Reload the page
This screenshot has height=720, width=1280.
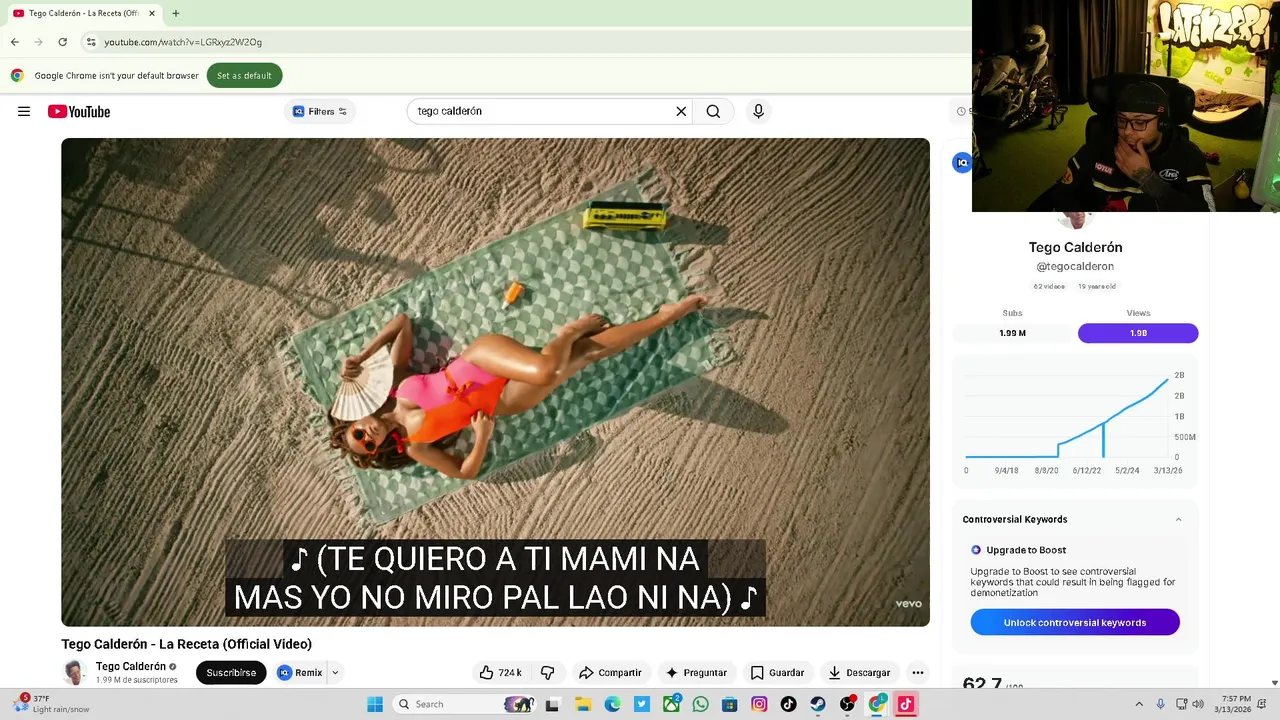coord(62,42)
